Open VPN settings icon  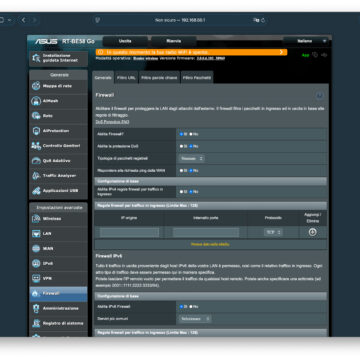click(36, 278)
